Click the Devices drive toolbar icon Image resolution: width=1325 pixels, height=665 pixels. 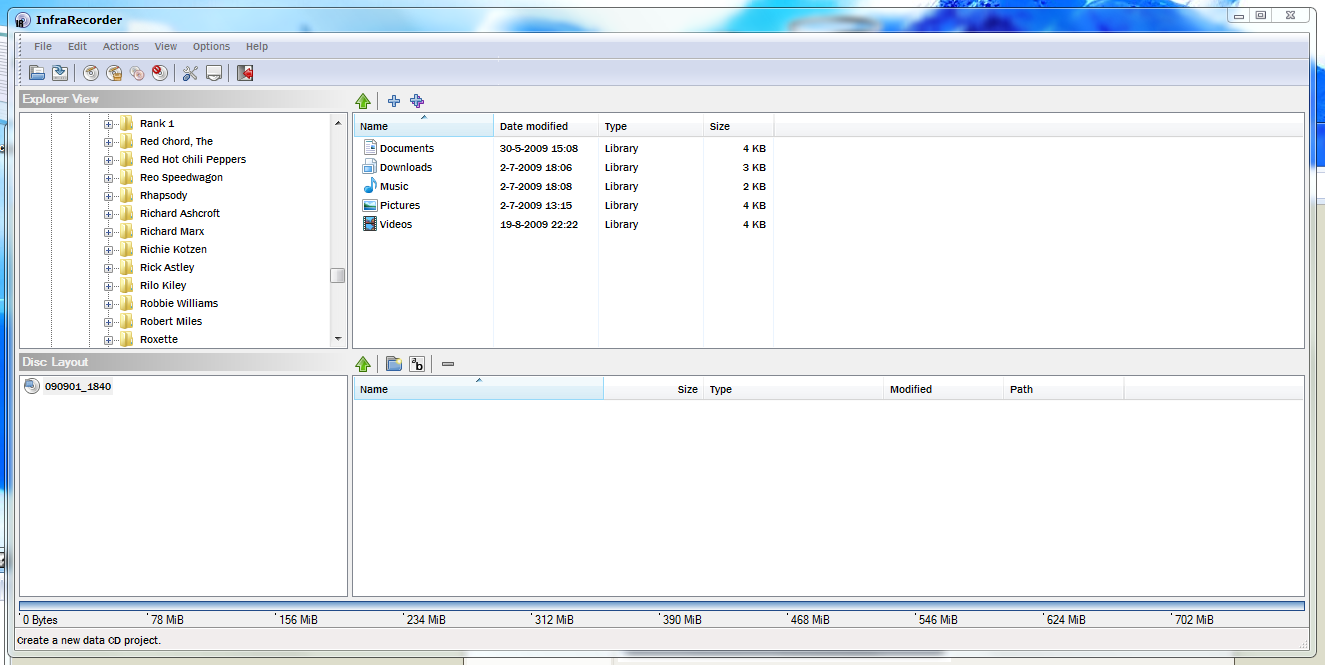click(214, 72)
